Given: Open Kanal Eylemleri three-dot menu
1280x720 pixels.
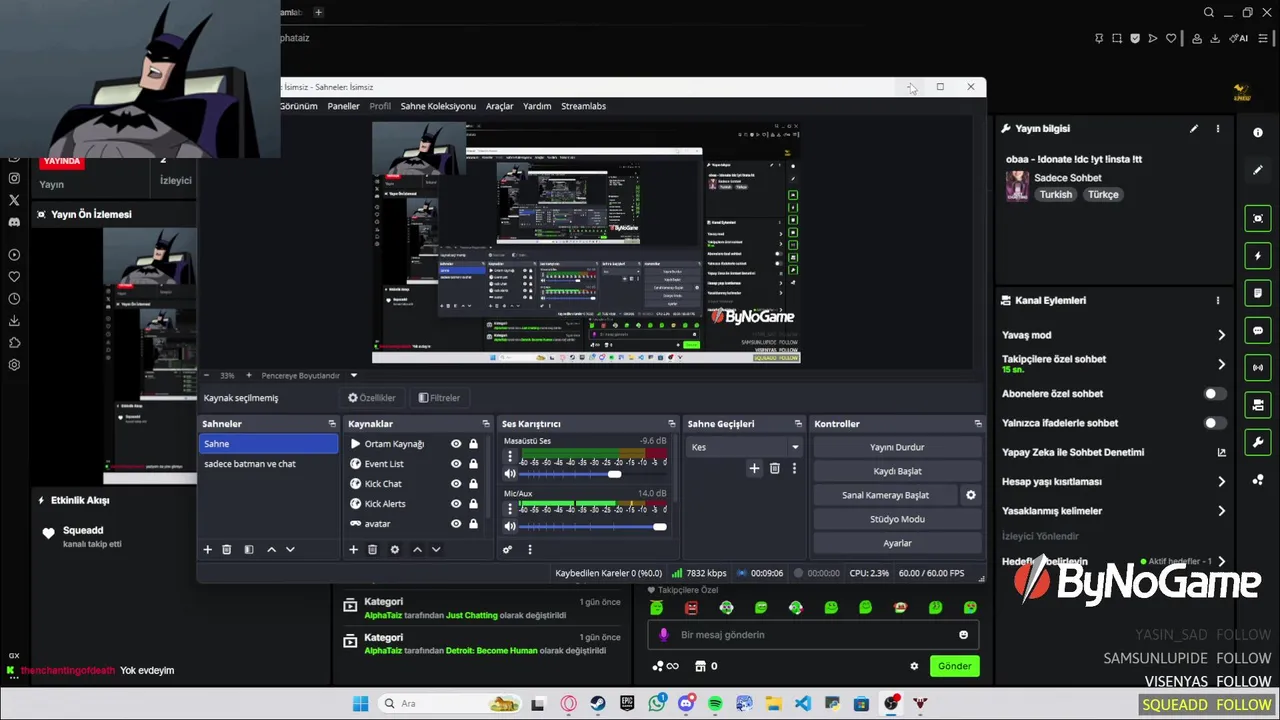Looking at the screenshot, I should click(x=1217, y=300).
